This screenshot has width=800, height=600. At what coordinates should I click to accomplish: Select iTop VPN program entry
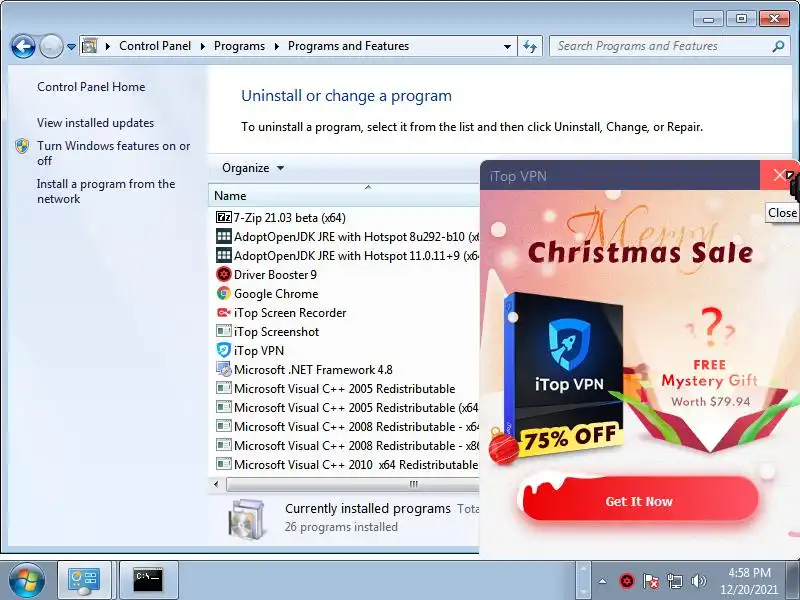point(259,351)
